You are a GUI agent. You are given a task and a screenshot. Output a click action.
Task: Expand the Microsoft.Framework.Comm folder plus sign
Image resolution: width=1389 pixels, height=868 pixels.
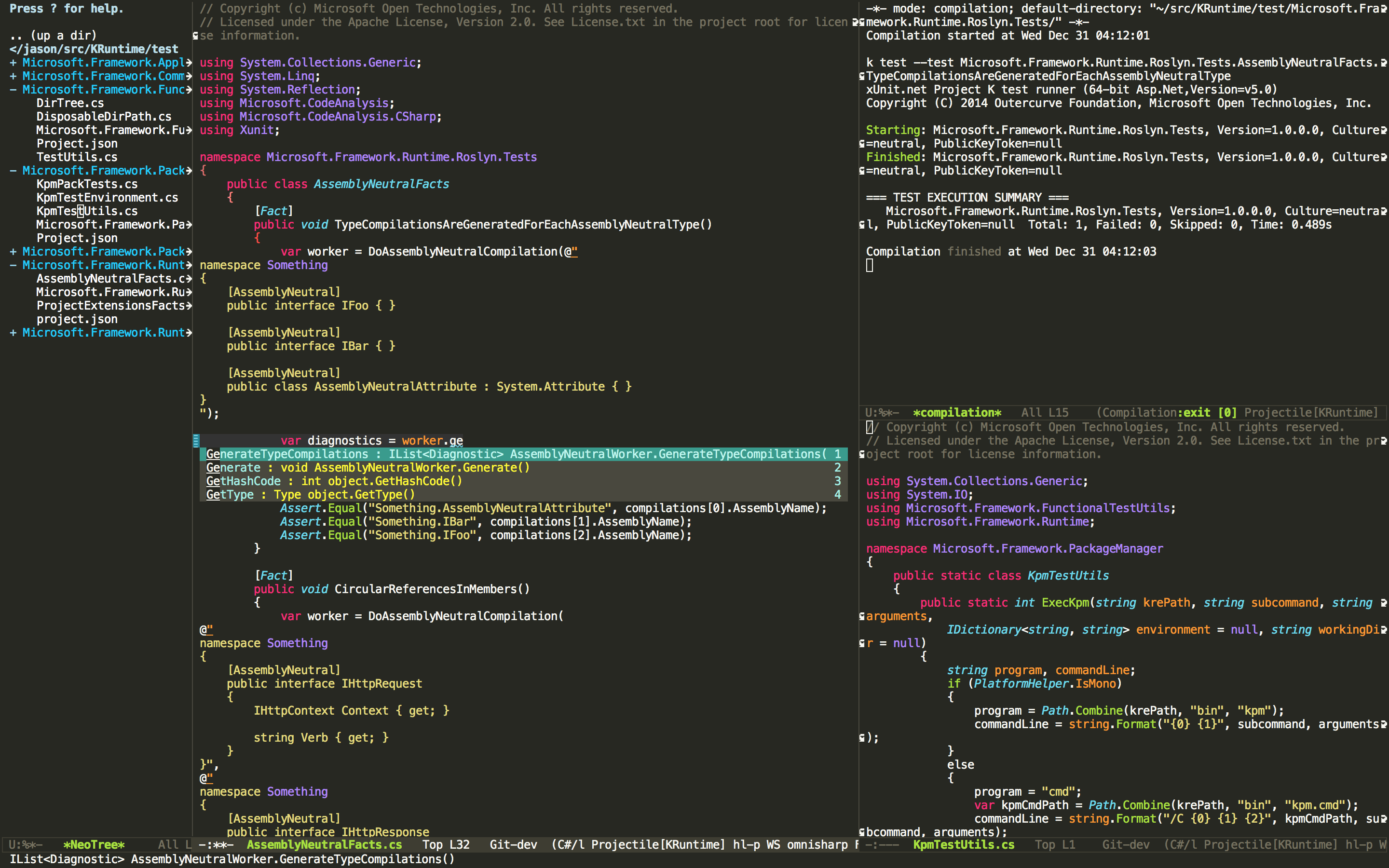click(13, 76)
